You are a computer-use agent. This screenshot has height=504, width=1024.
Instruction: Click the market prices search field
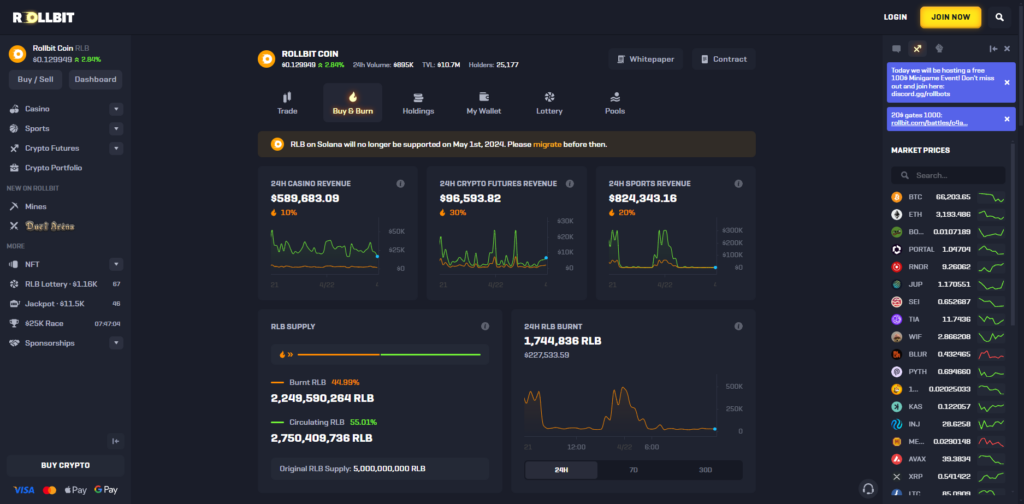tap(948, 176)
